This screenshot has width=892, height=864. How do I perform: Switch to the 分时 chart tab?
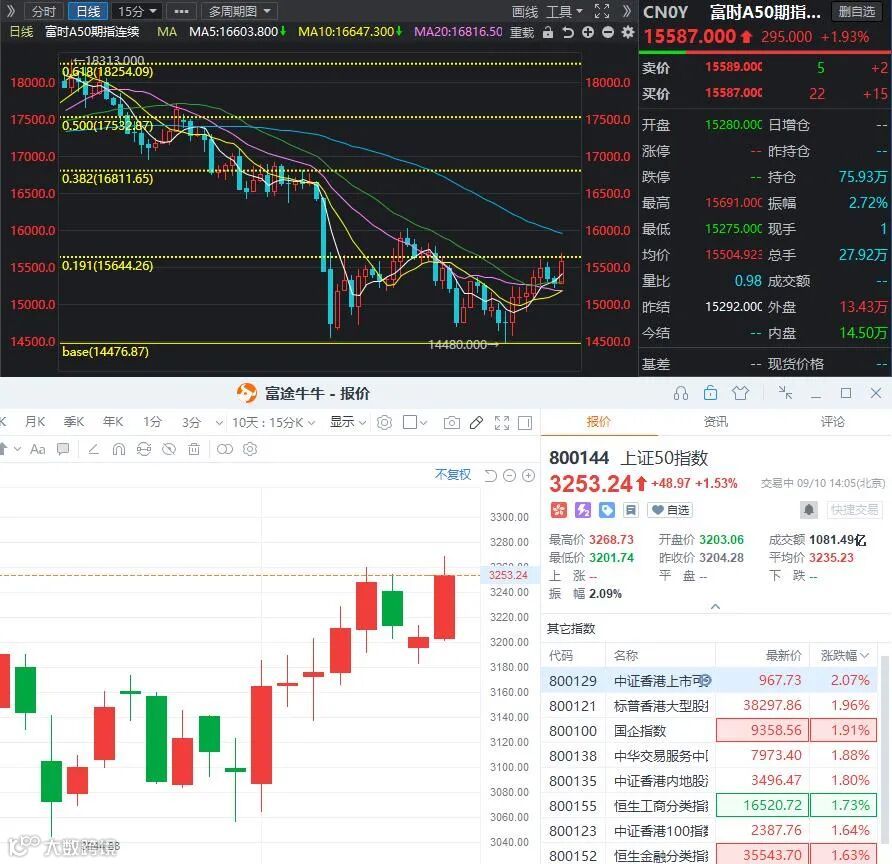pos(43,11)
